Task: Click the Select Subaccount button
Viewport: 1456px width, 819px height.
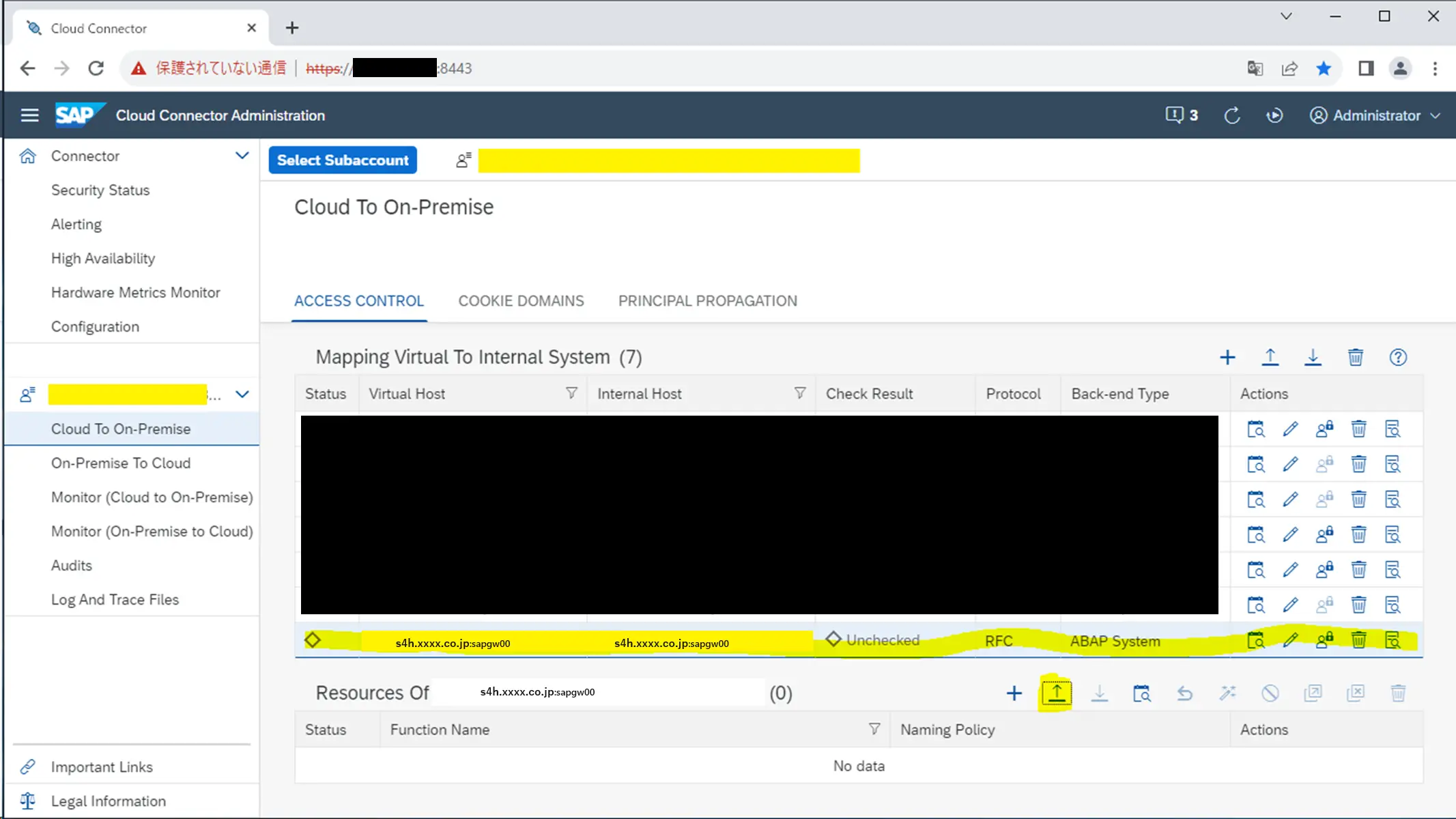Action: click(343, 160)
